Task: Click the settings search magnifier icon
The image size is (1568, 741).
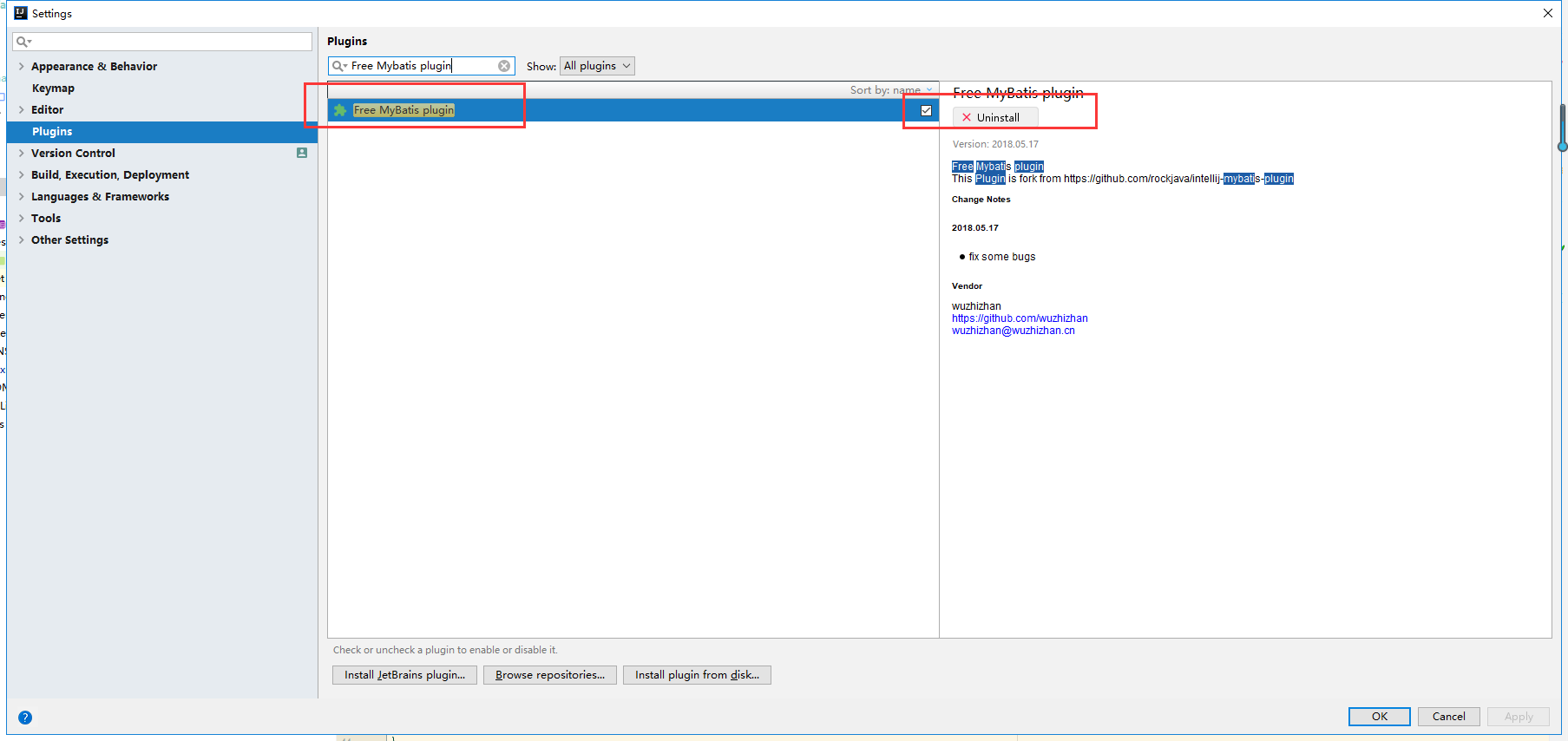Action: 23,42
